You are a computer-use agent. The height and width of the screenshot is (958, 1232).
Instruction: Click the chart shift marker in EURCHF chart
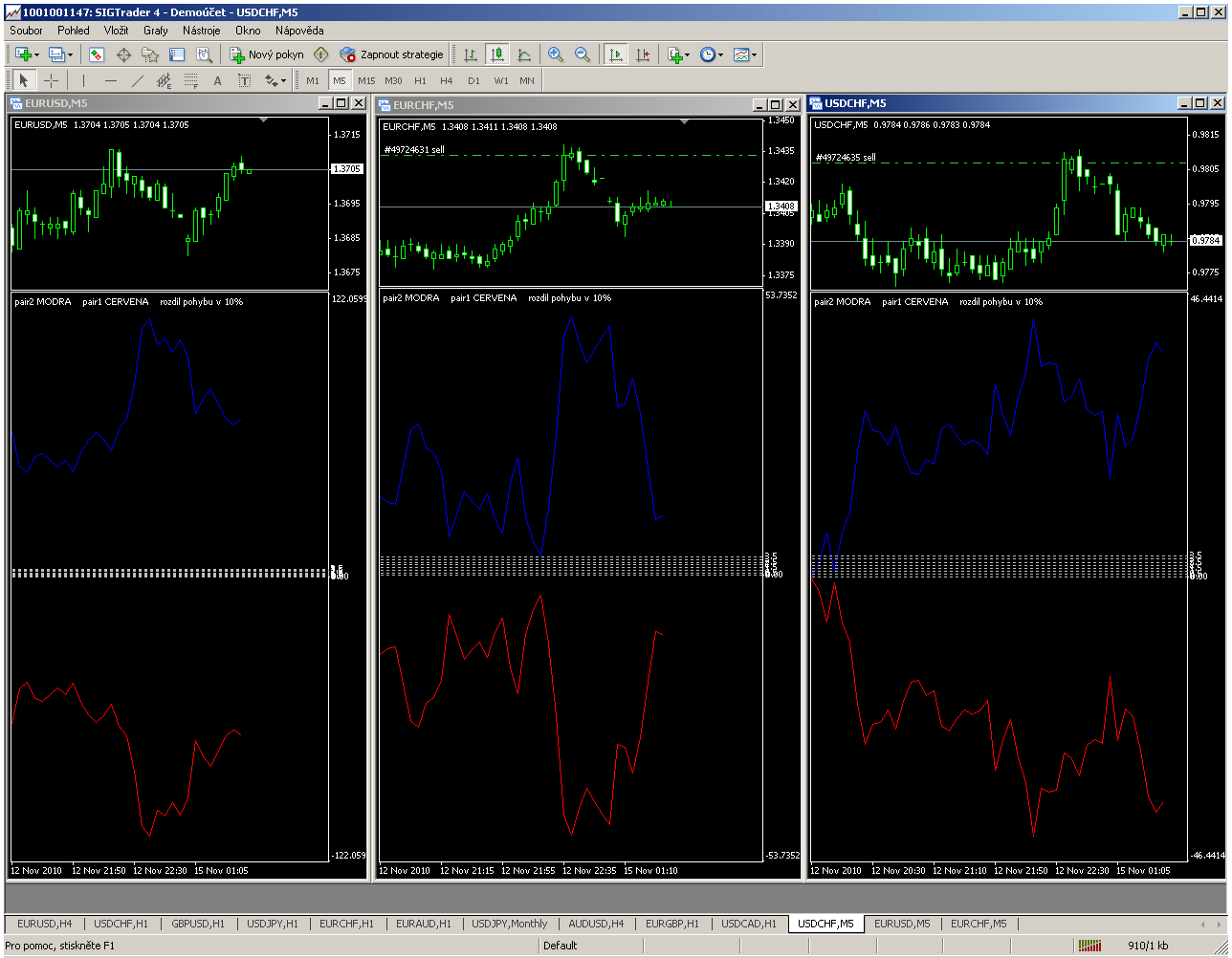[684, 122]
